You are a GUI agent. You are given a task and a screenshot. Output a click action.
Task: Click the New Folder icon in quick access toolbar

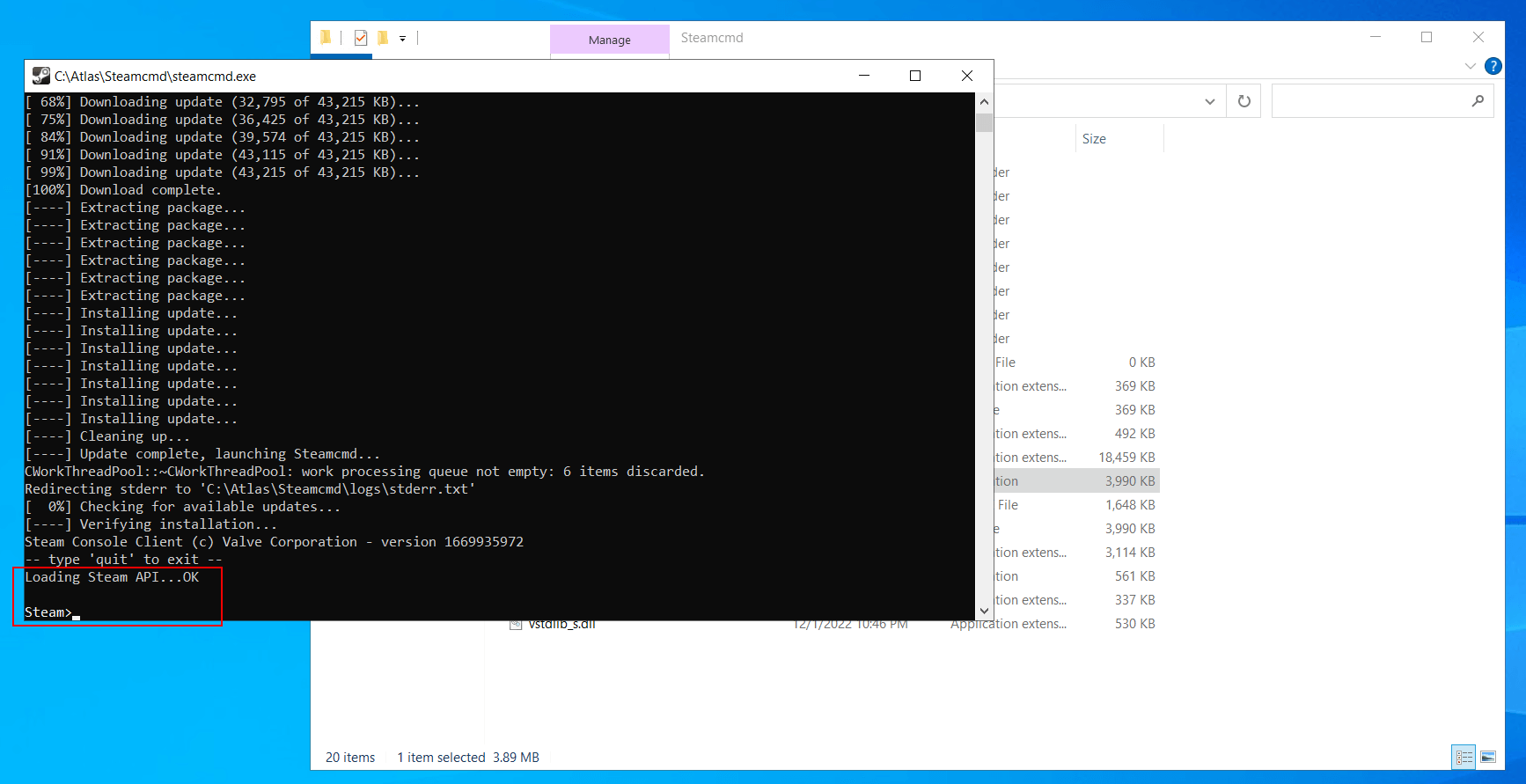point(383,38)
